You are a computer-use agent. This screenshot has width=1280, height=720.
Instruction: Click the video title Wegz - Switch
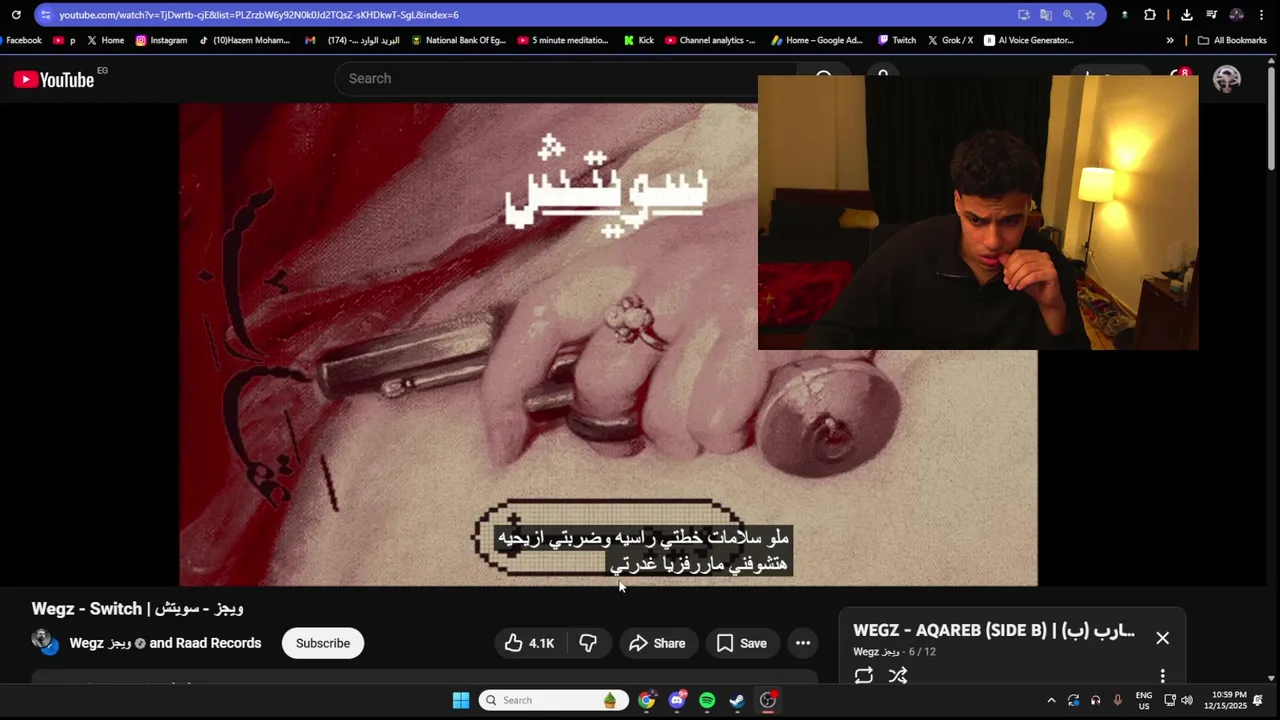click(x=137, y=608)
